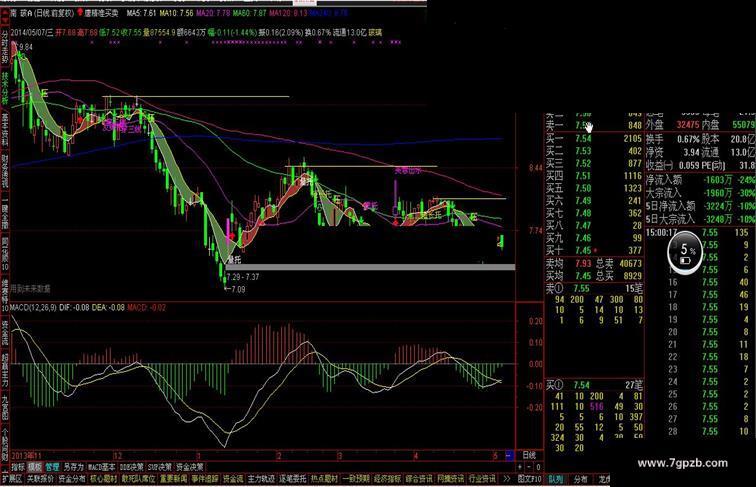Click the 换手 0.67% value

tap(688, 139)
